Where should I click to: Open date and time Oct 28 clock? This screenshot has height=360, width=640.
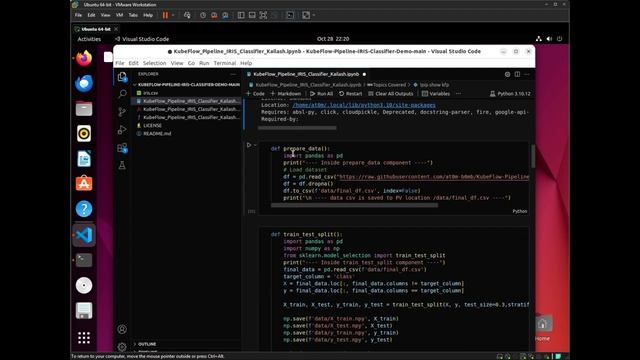click(x=333, y=39)
